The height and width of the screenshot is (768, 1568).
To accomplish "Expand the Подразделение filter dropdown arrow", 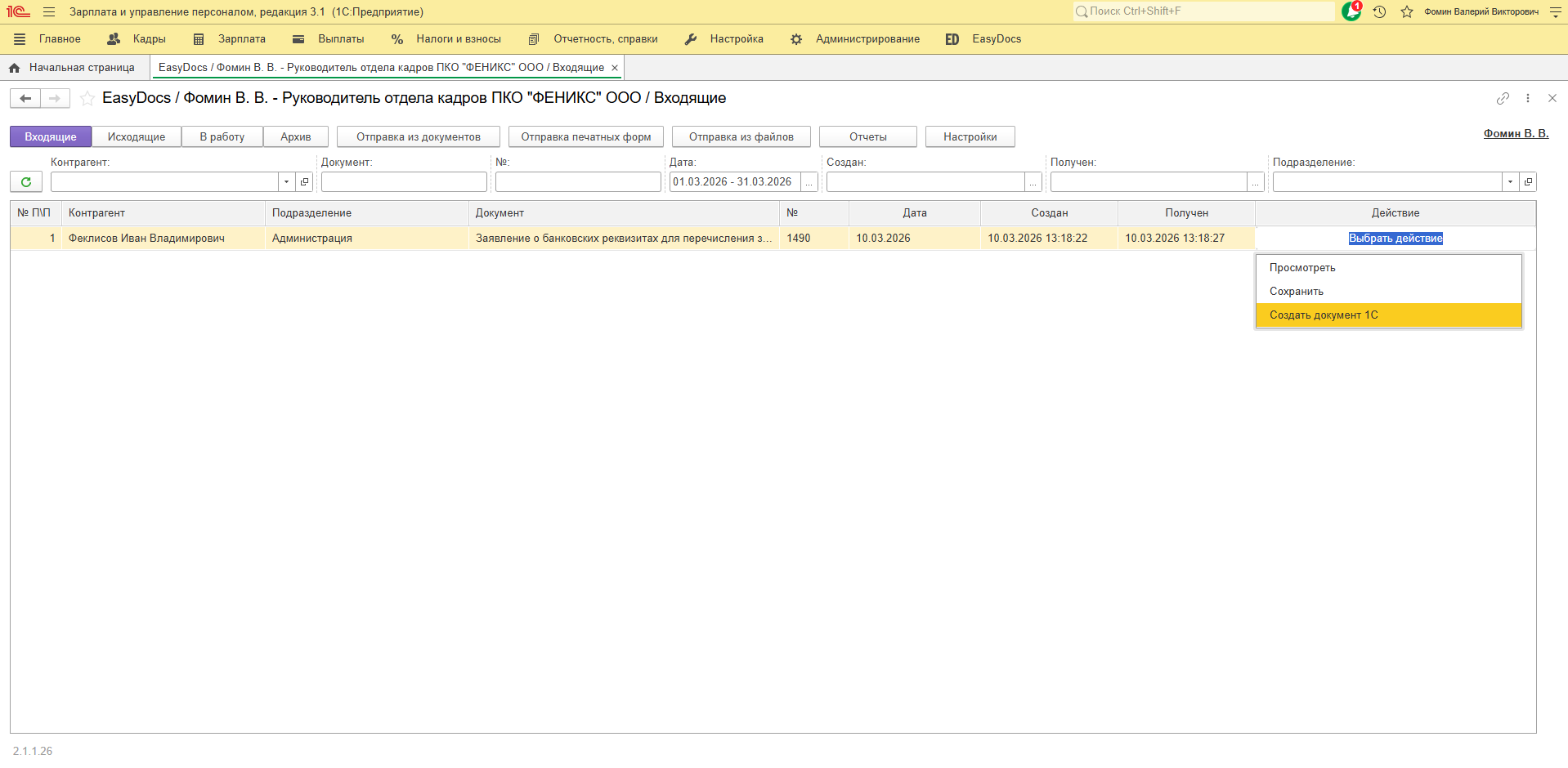I will tap(1510, 182).
